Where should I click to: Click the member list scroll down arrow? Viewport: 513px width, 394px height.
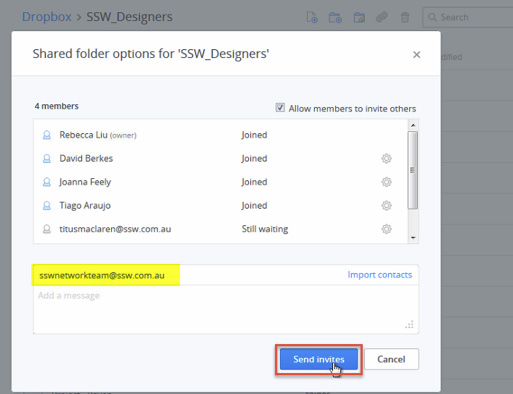click(x=413, y=238)
